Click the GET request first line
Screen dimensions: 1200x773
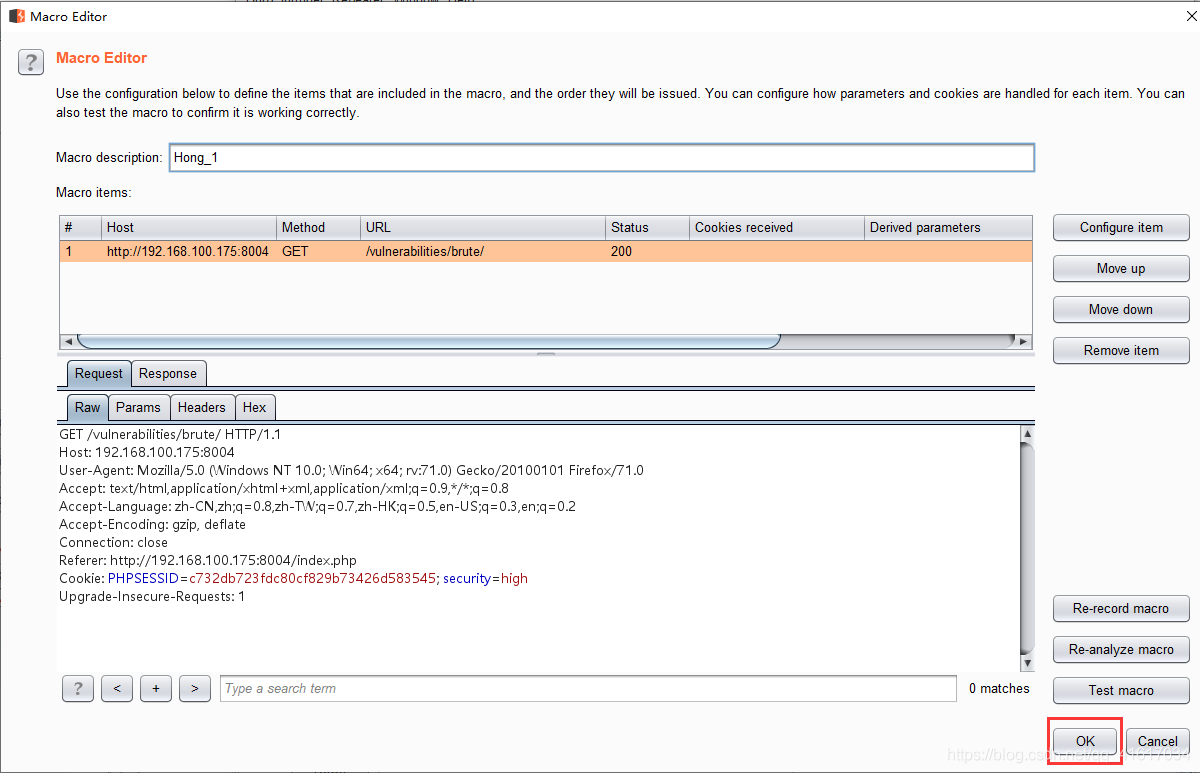coord(170,434)
